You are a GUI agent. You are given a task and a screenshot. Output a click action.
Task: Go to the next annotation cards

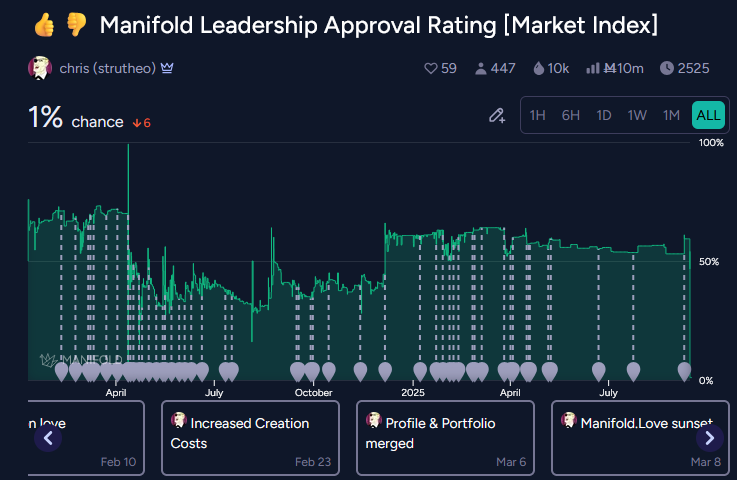click(x=710, y=438)
